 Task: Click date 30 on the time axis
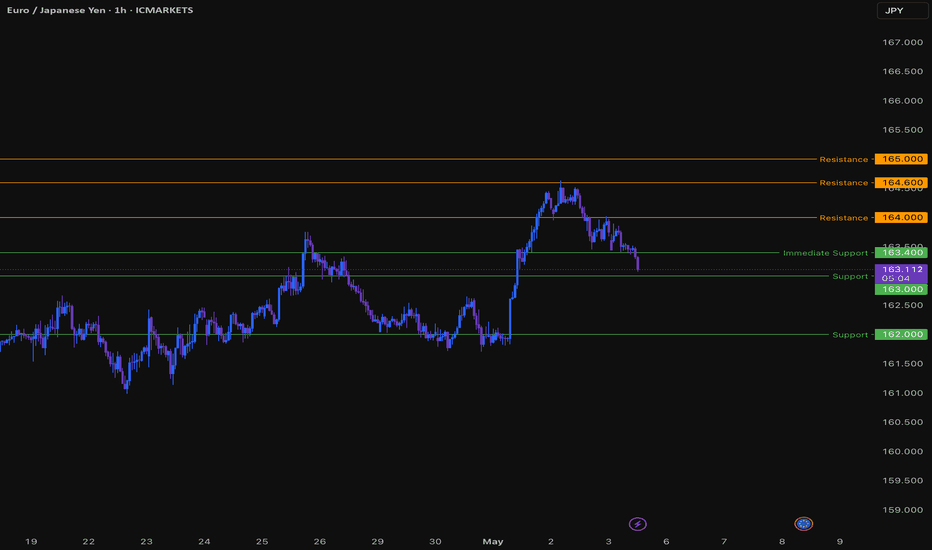point(435,542)
